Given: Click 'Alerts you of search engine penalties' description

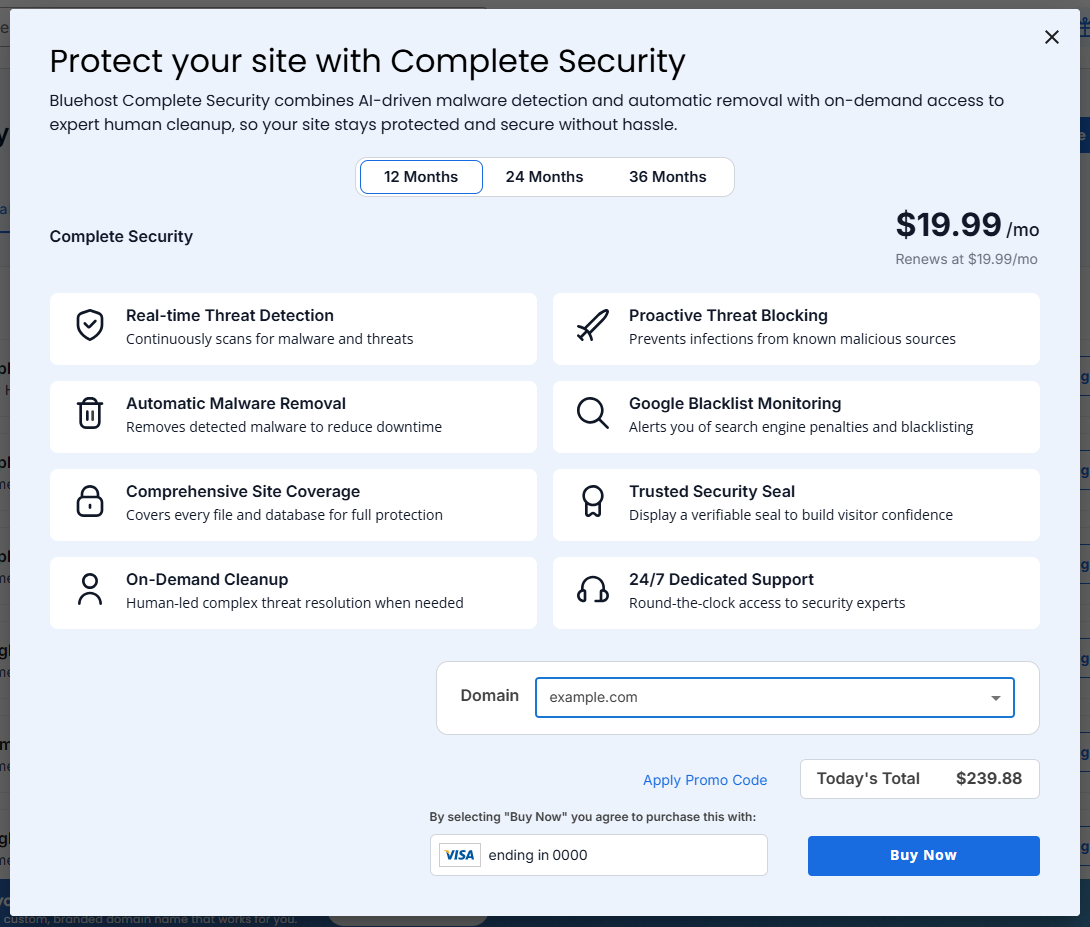Looking at the screenshot, I should click(801, 427).
